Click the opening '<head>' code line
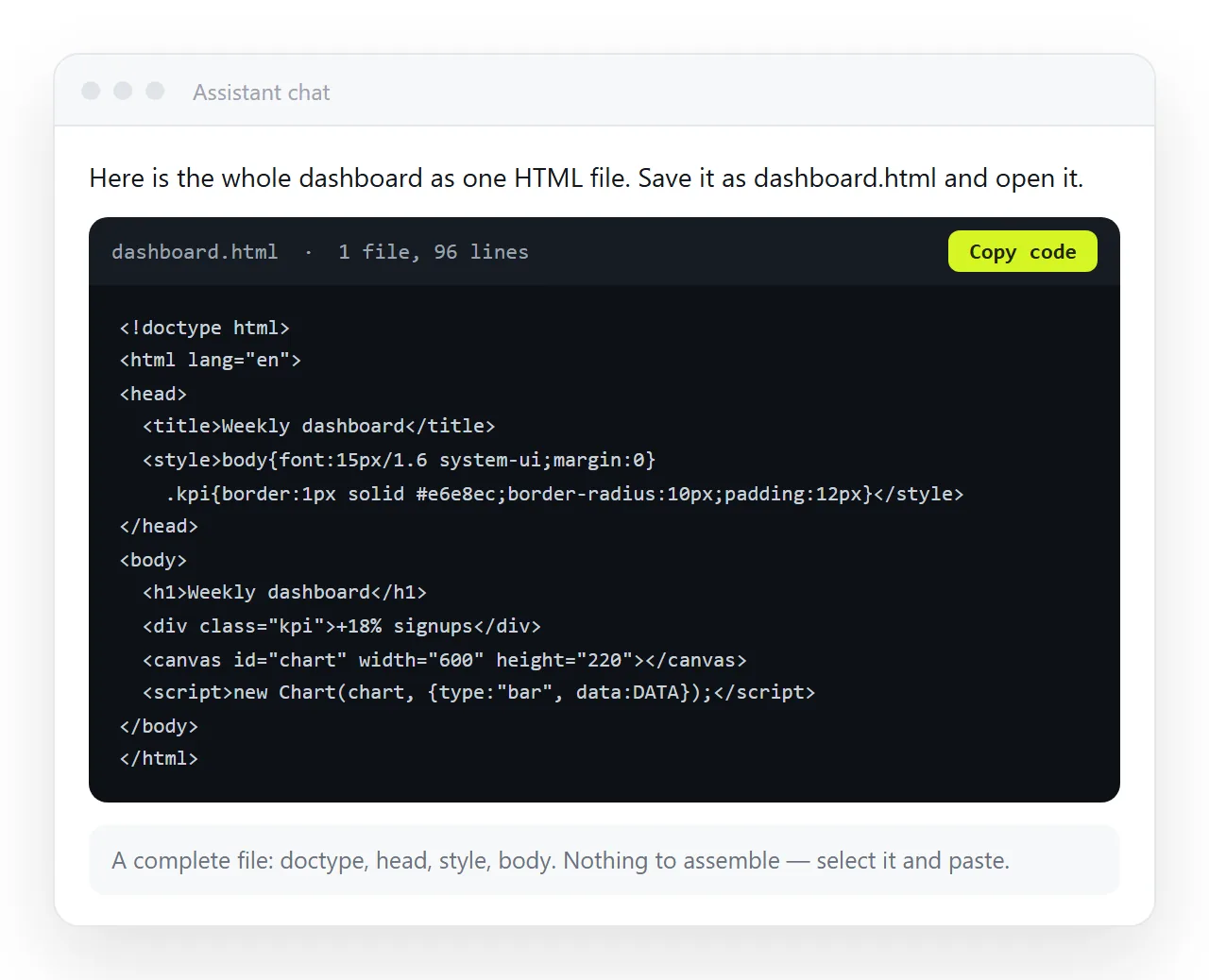 [x=153, y=394]
